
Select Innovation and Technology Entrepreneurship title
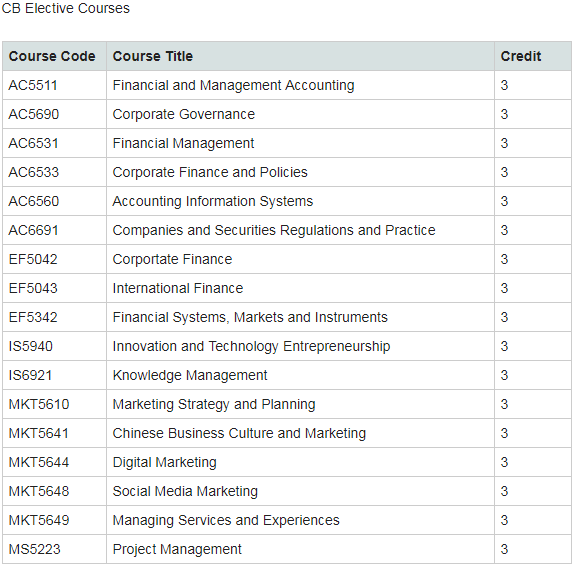coord(251,347)
